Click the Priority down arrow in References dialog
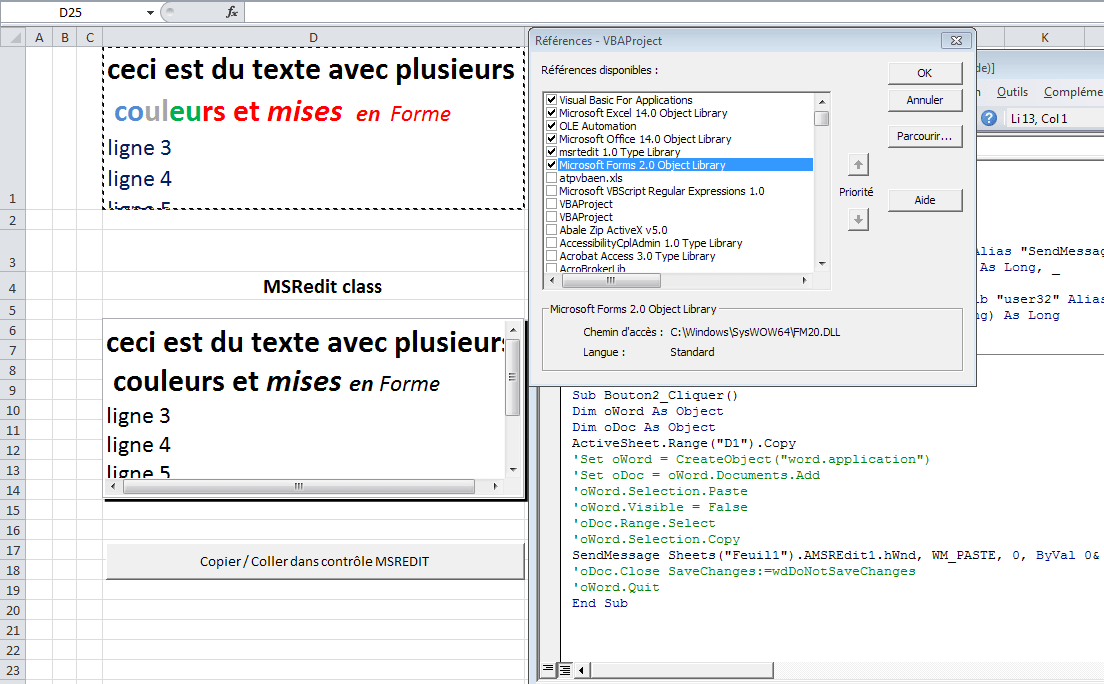 click(857, 219)
